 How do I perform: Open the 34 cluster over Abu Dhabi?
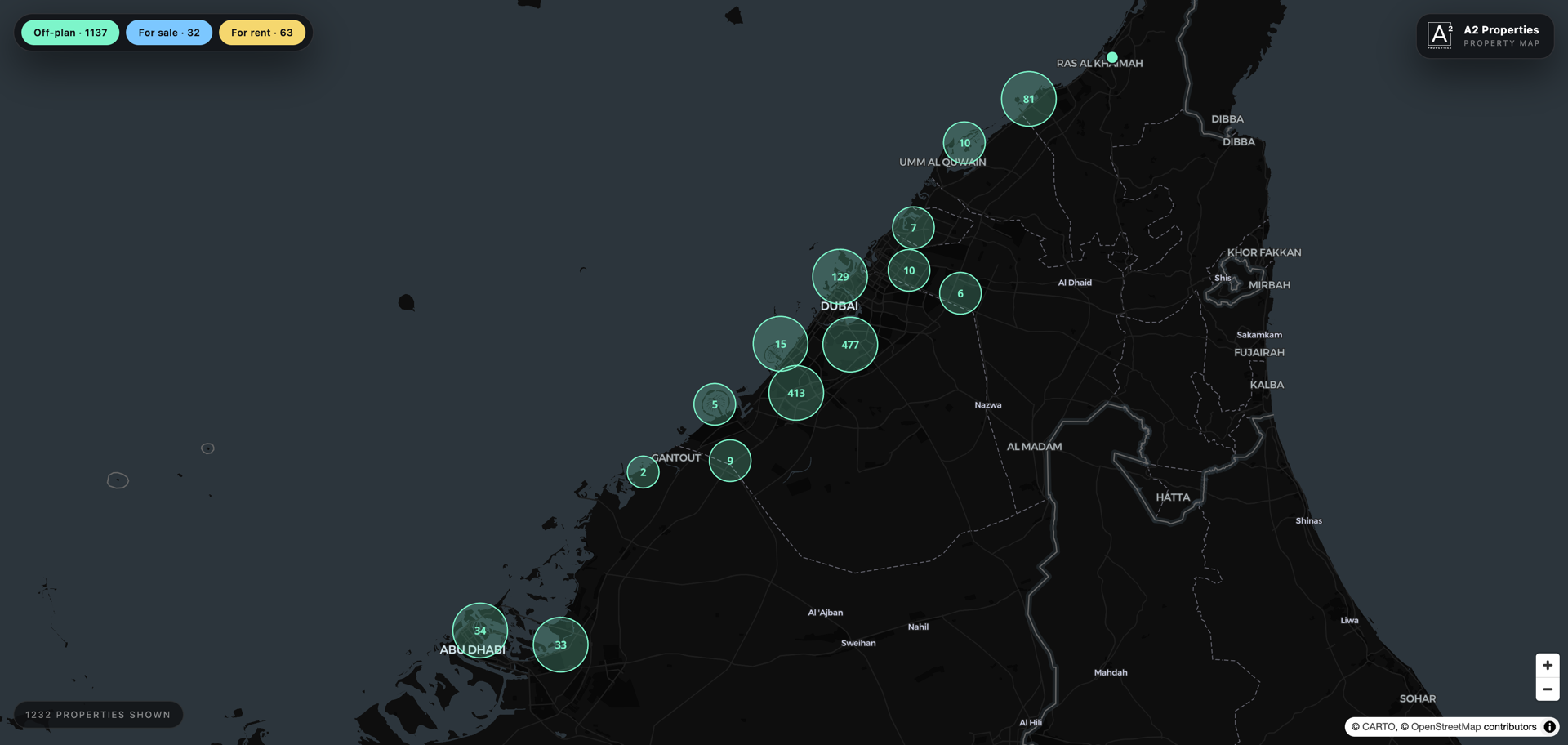coord(480,631)
